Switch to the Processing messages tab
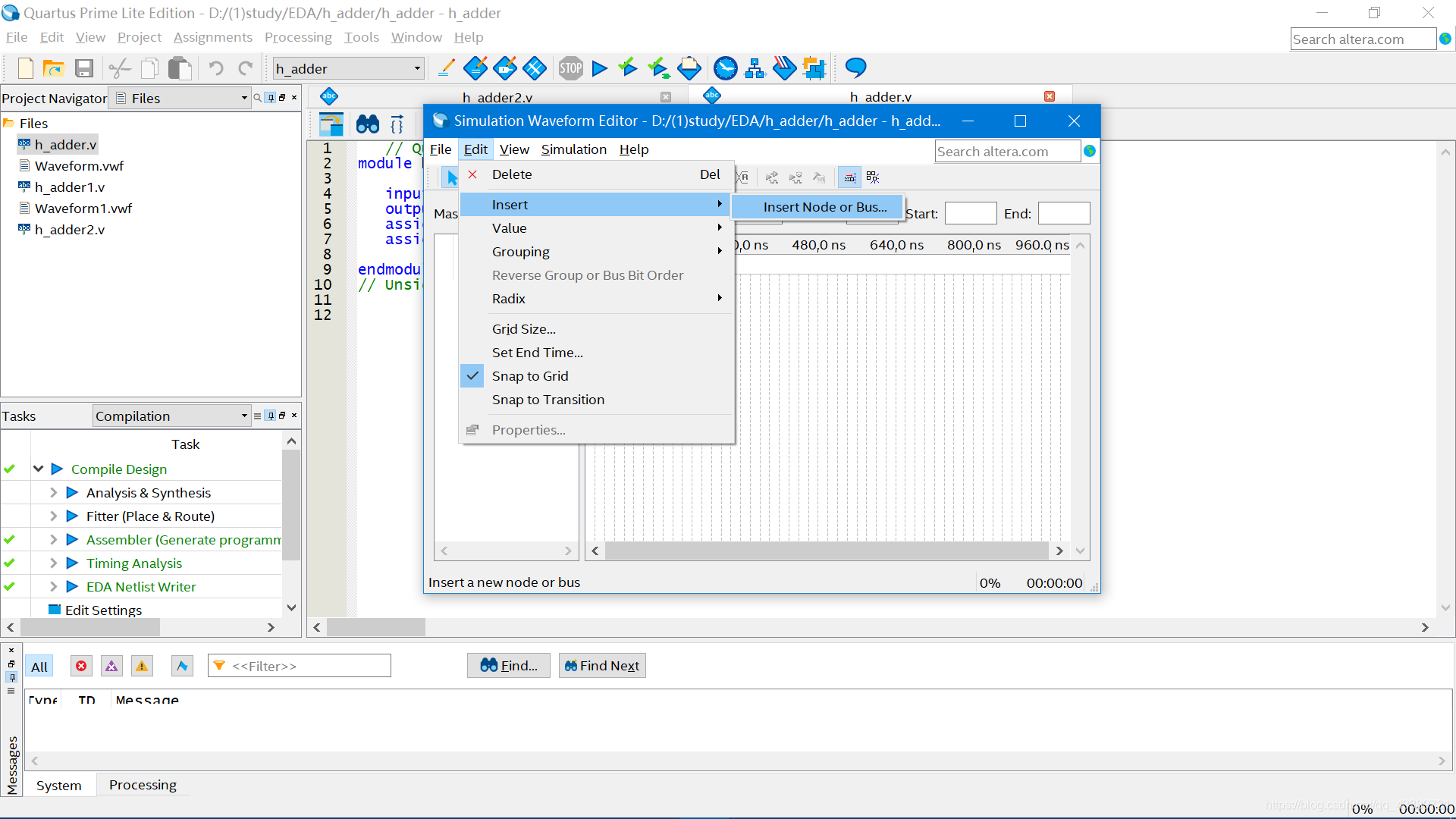 [143, 785]
